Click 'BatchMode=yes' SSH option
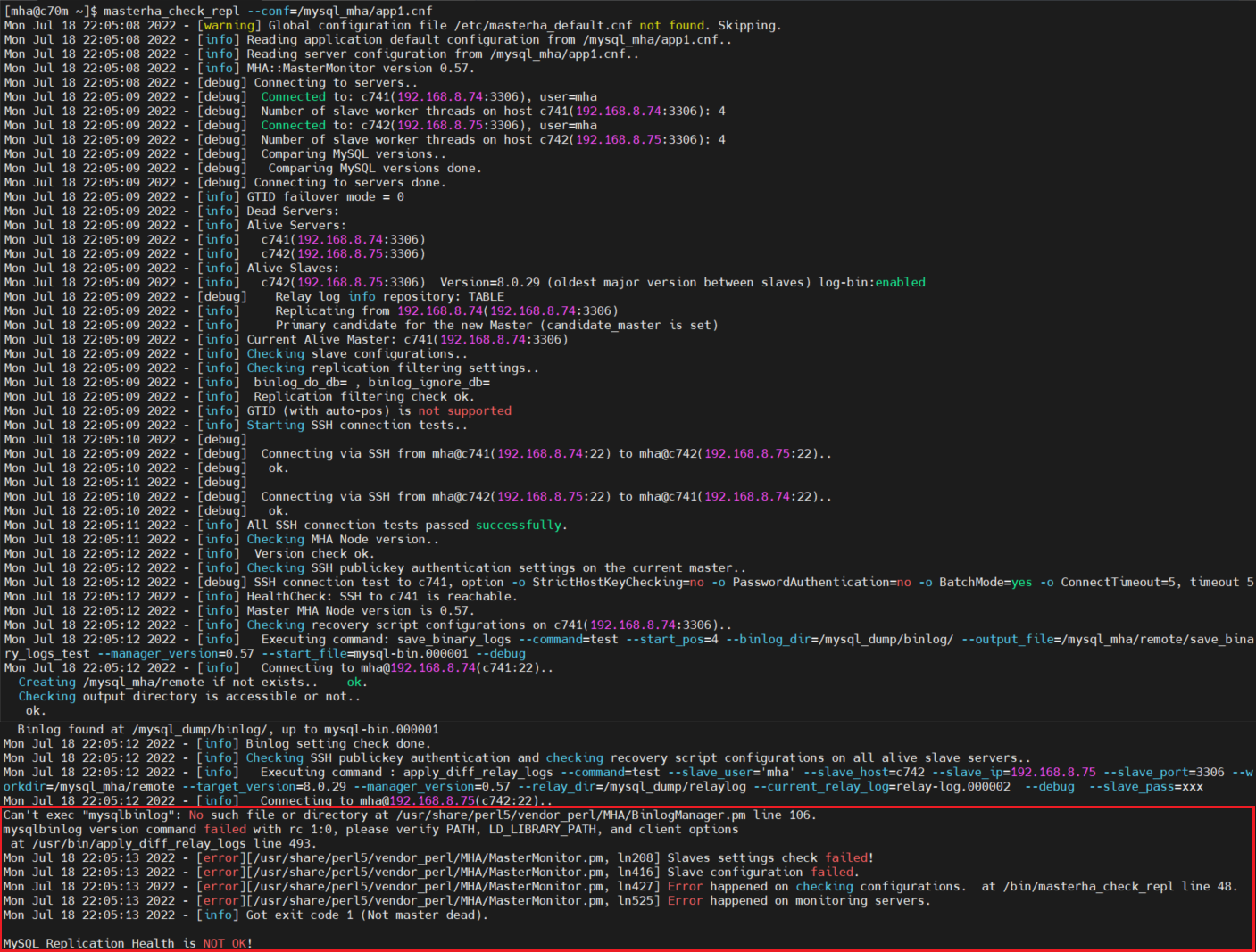 (x=986, y=582)
